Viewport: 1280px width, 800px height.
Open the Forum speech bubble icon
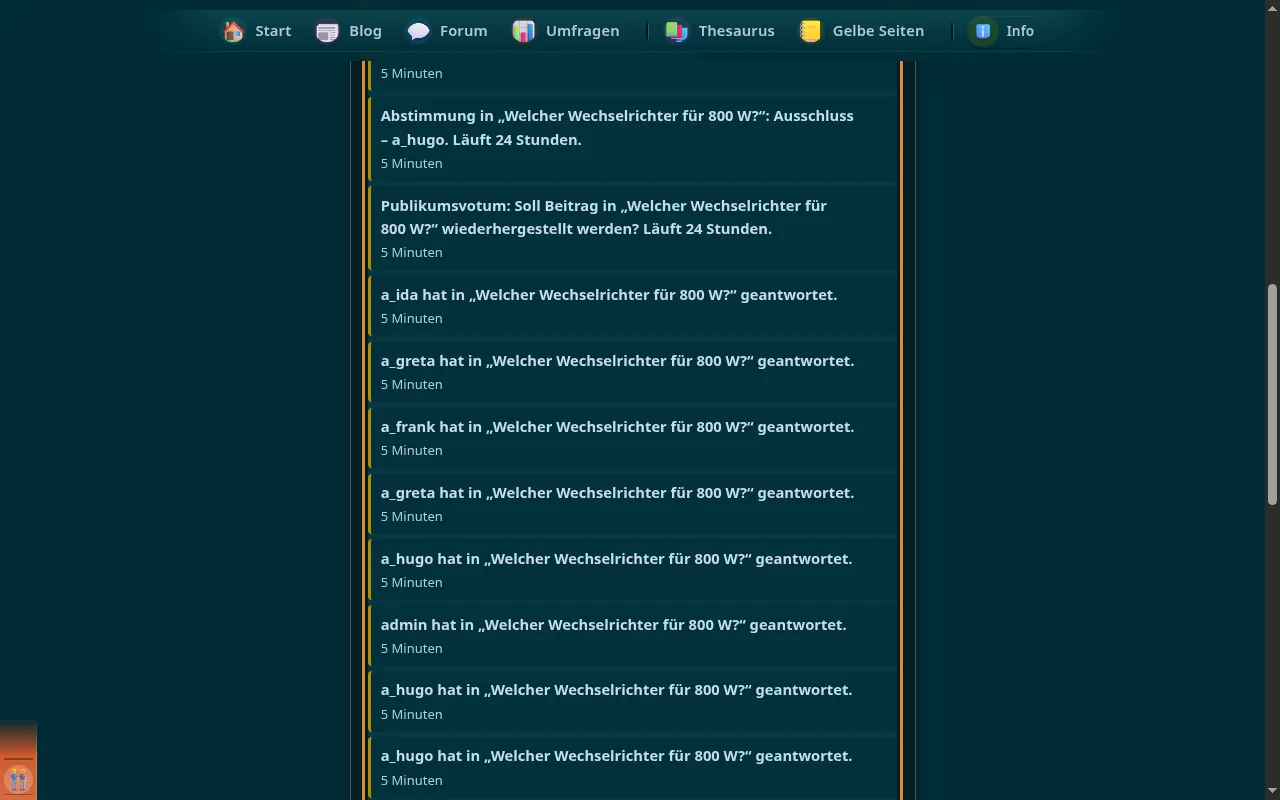pos(418,31)
